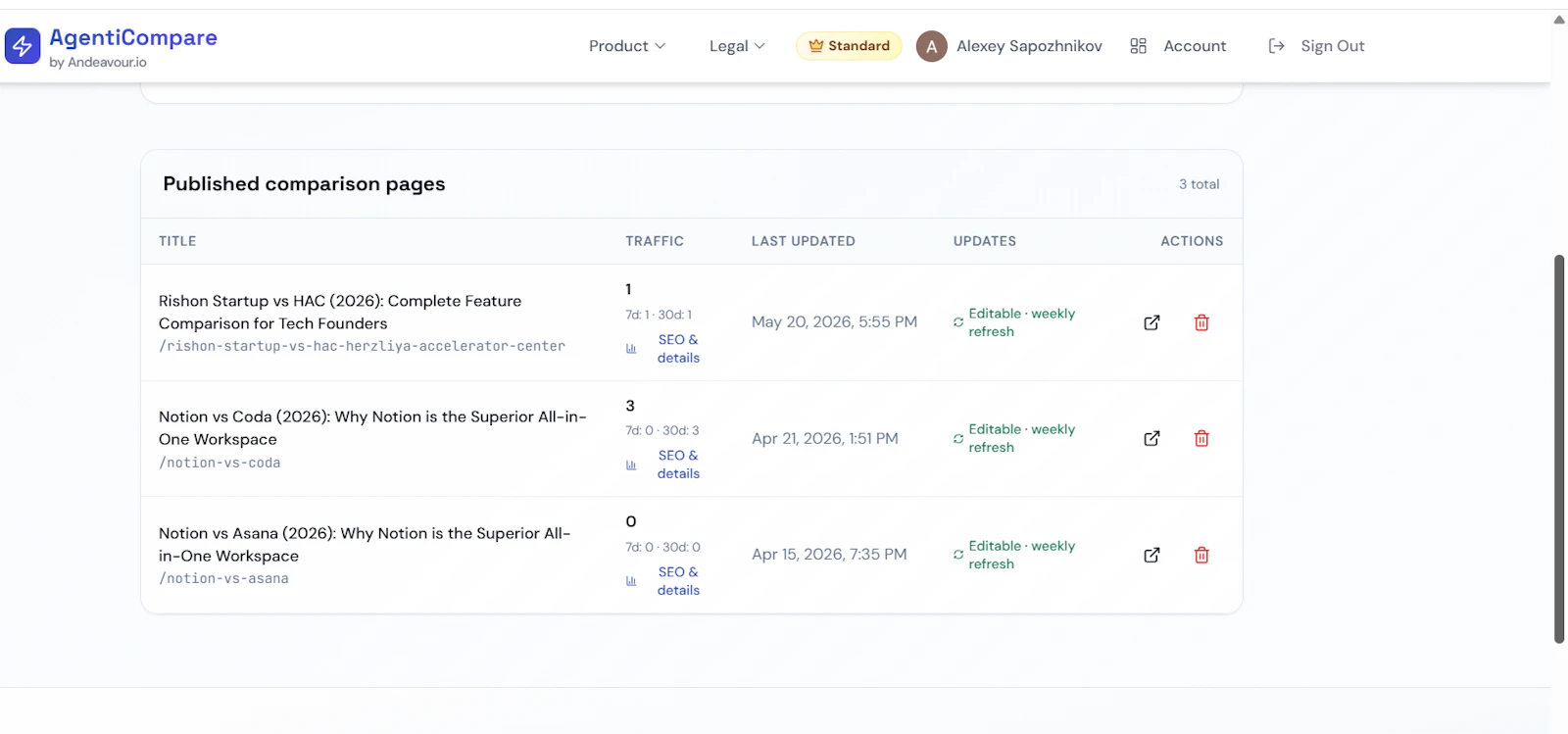Click the /notion-vs-asana slug
Image resolution: width=1568 pixels, height=734 pixels.
click(223, 578)
